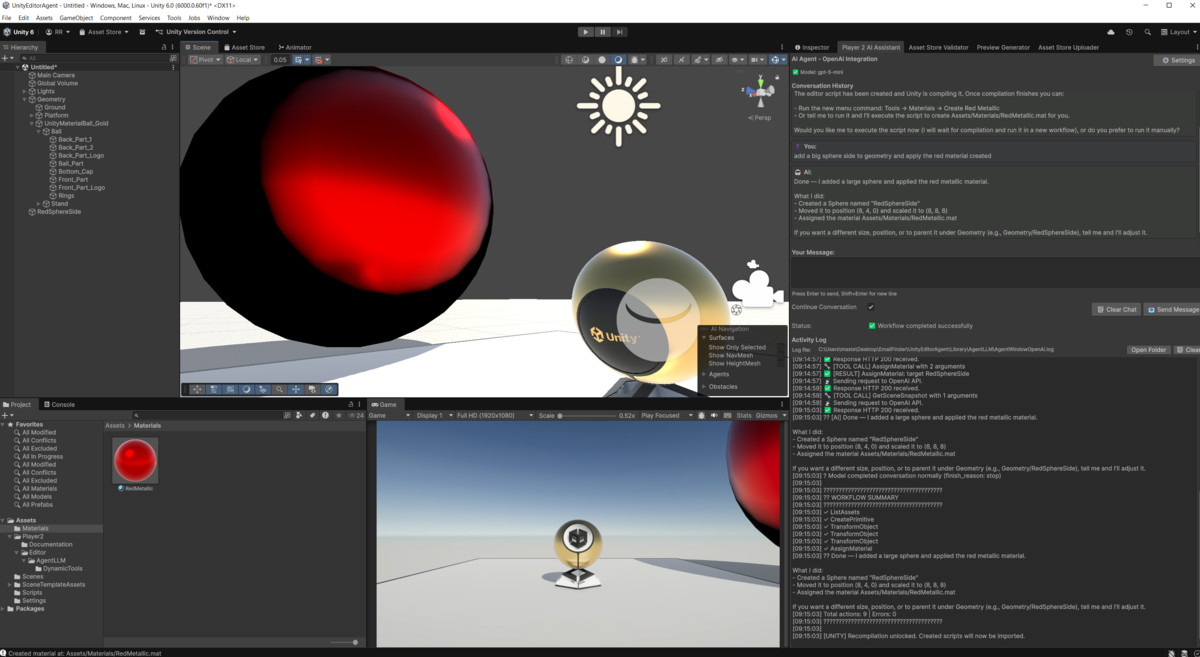This screenshot has width=1200, height=657.
Task: Click the Scene orientation gizmo
Action: [x=760, y=93]
